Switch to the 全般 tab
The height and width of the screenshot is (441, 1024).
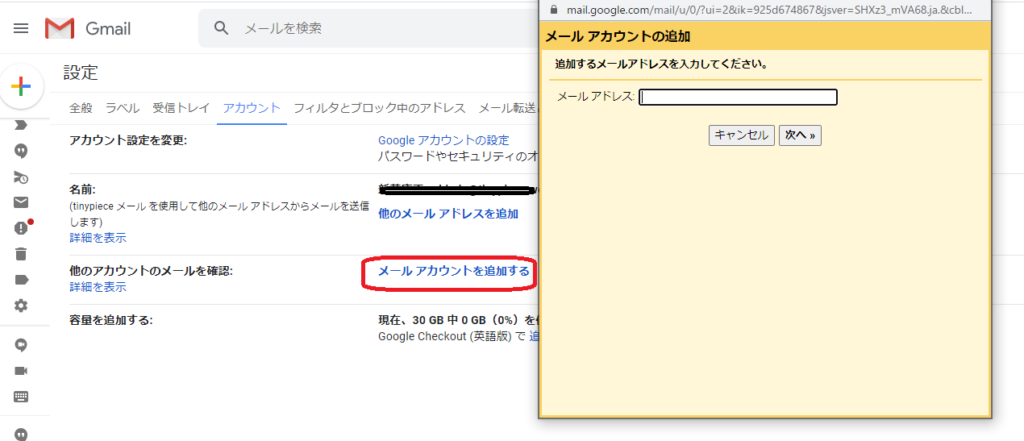pyautogui.click(x=81, y=108)
